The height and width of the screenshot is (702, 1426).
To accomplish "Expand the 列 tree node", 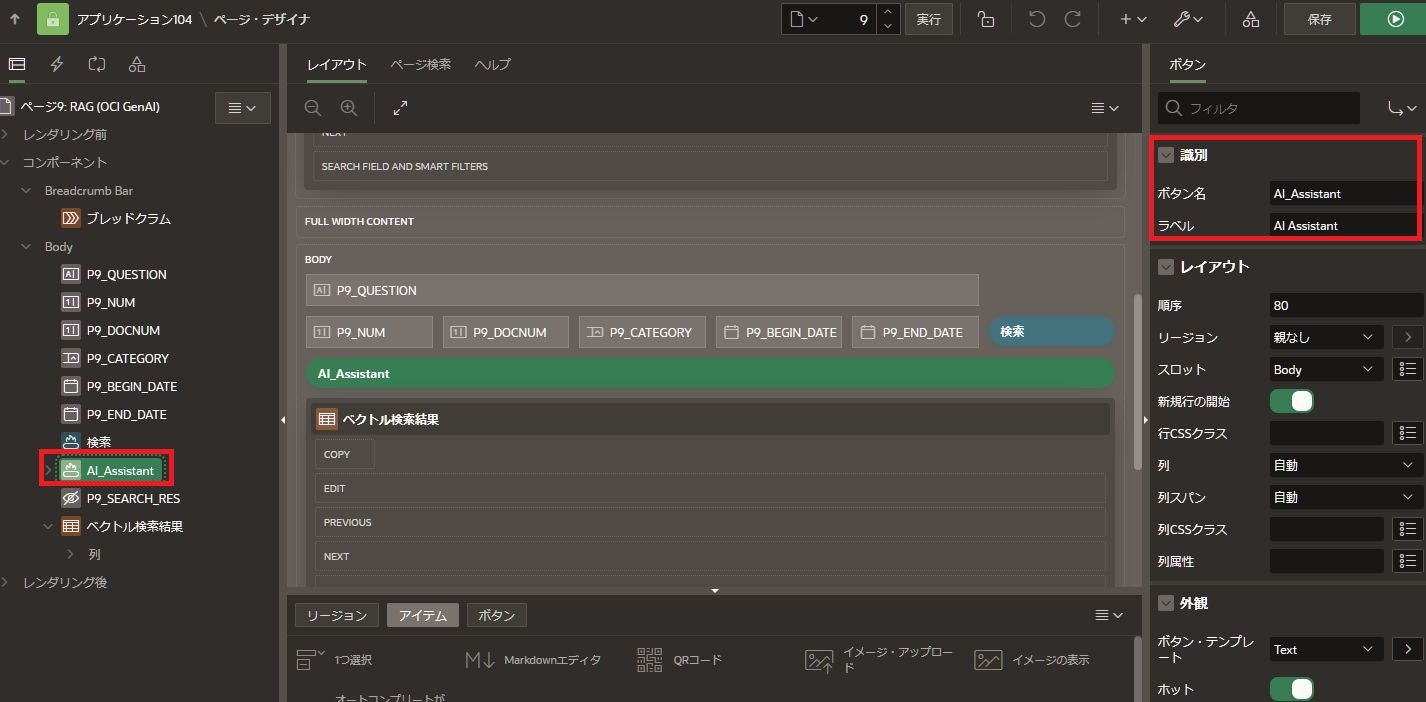I will pos(70,554).
